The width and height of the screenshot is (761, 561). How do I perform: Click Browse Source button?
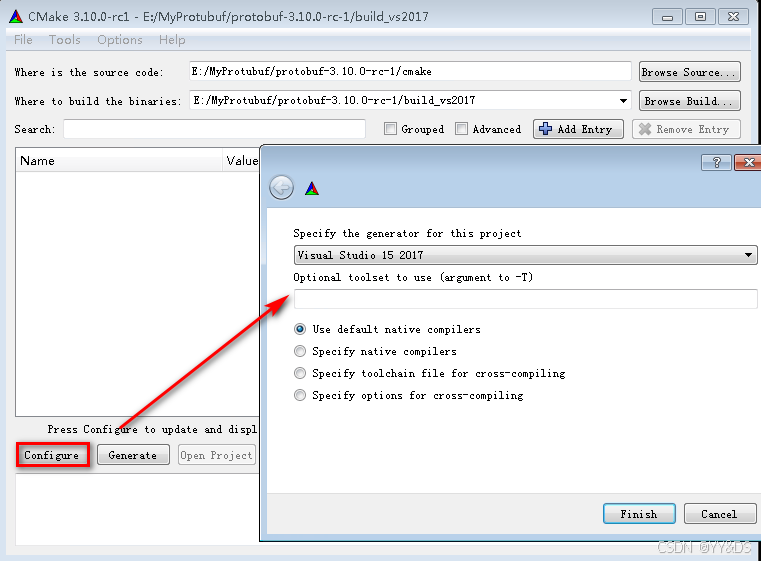point(690,72)
